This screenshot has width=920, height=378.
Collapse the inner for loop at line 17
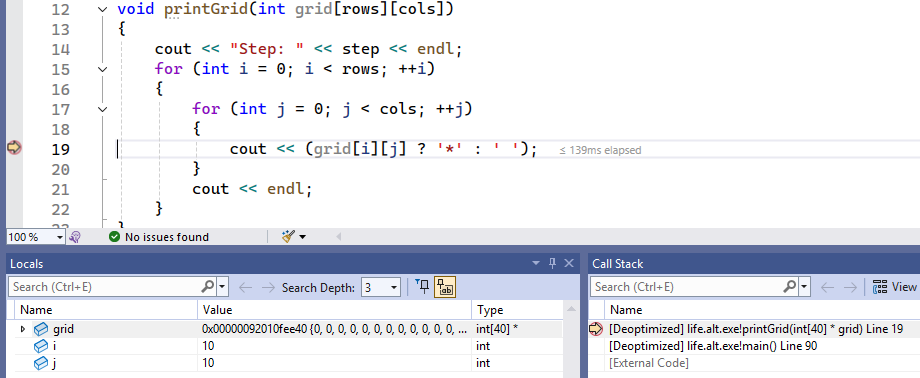(x=103, y=109)
